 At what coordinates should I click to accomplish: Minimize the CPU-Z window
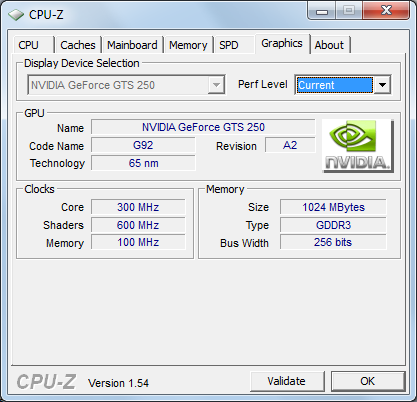coord(322,11)
